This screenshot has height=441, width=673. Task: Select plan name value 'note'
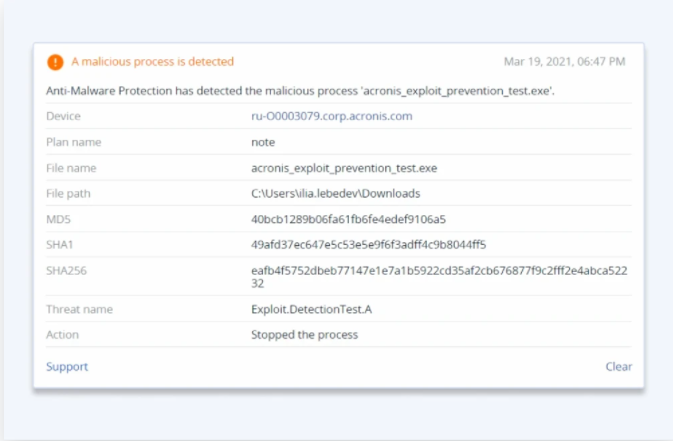click(x=263, y=142)
